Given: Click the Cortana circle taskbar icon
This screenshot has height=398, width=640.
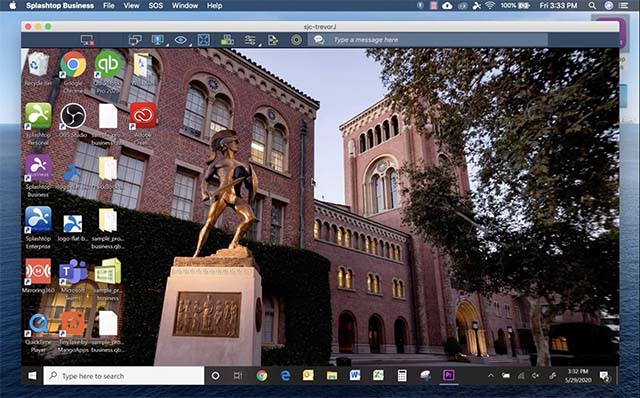Looking at the screenshot, I should click(x=215, y=376).
